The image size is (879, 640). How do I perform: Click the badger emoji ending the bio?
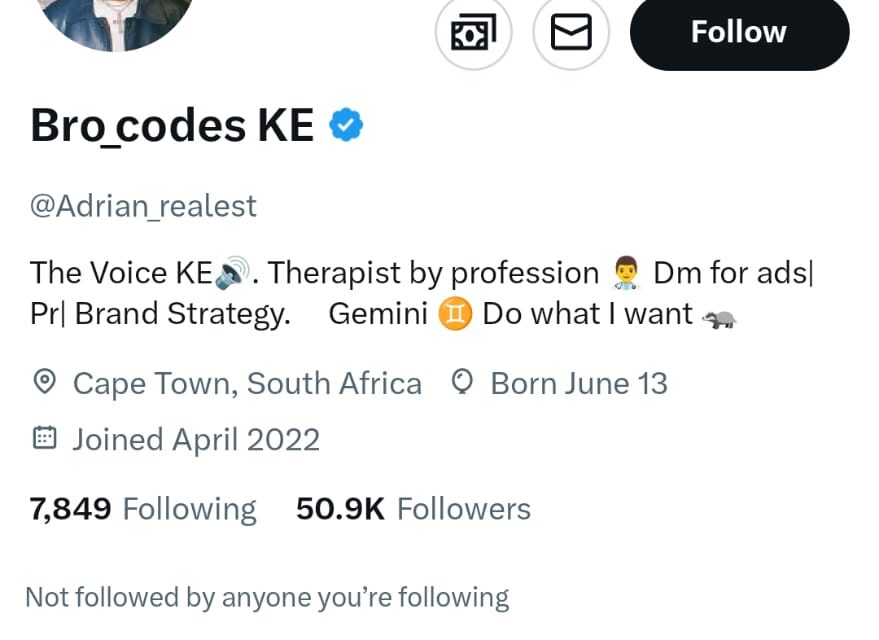coord(719,317)
